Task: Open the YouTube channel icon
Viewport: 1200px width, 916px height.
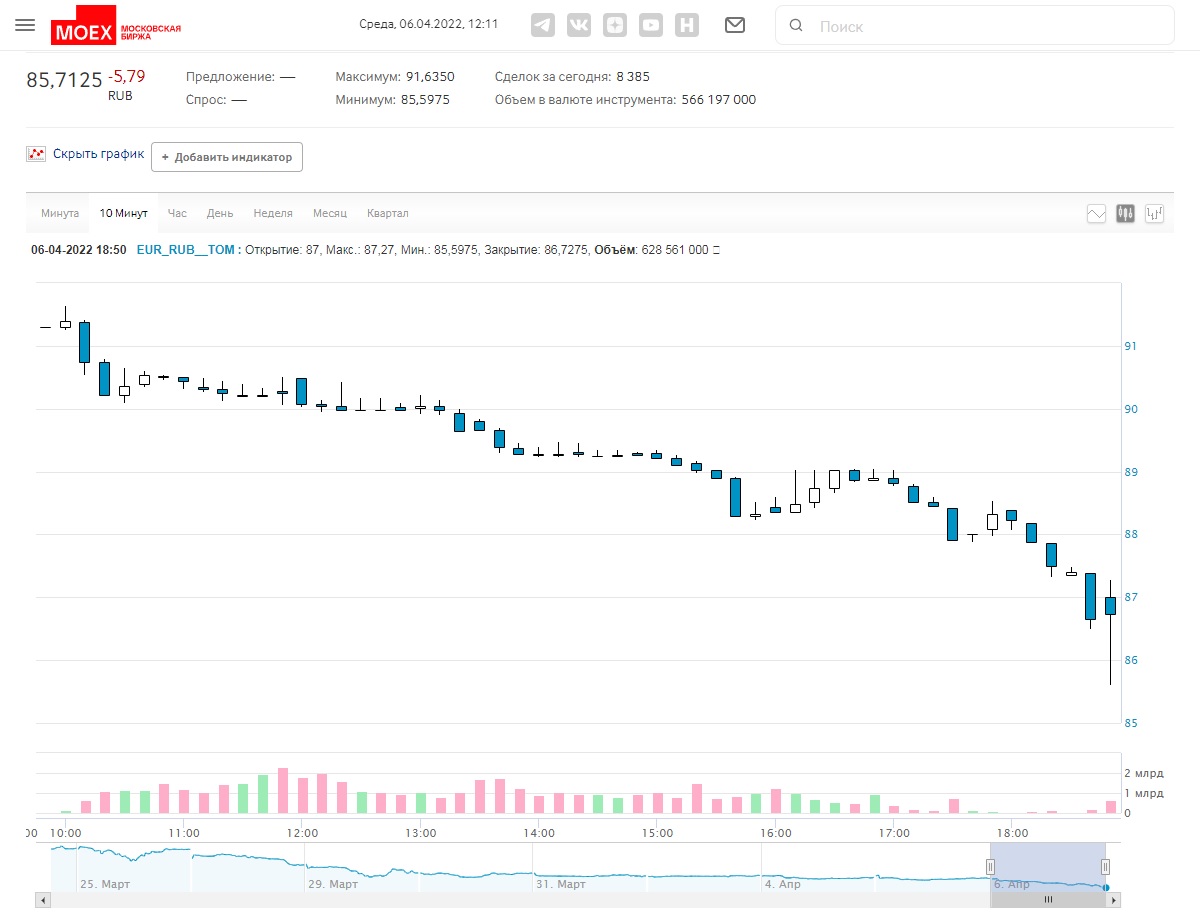Action: click(x=651, y=25)
